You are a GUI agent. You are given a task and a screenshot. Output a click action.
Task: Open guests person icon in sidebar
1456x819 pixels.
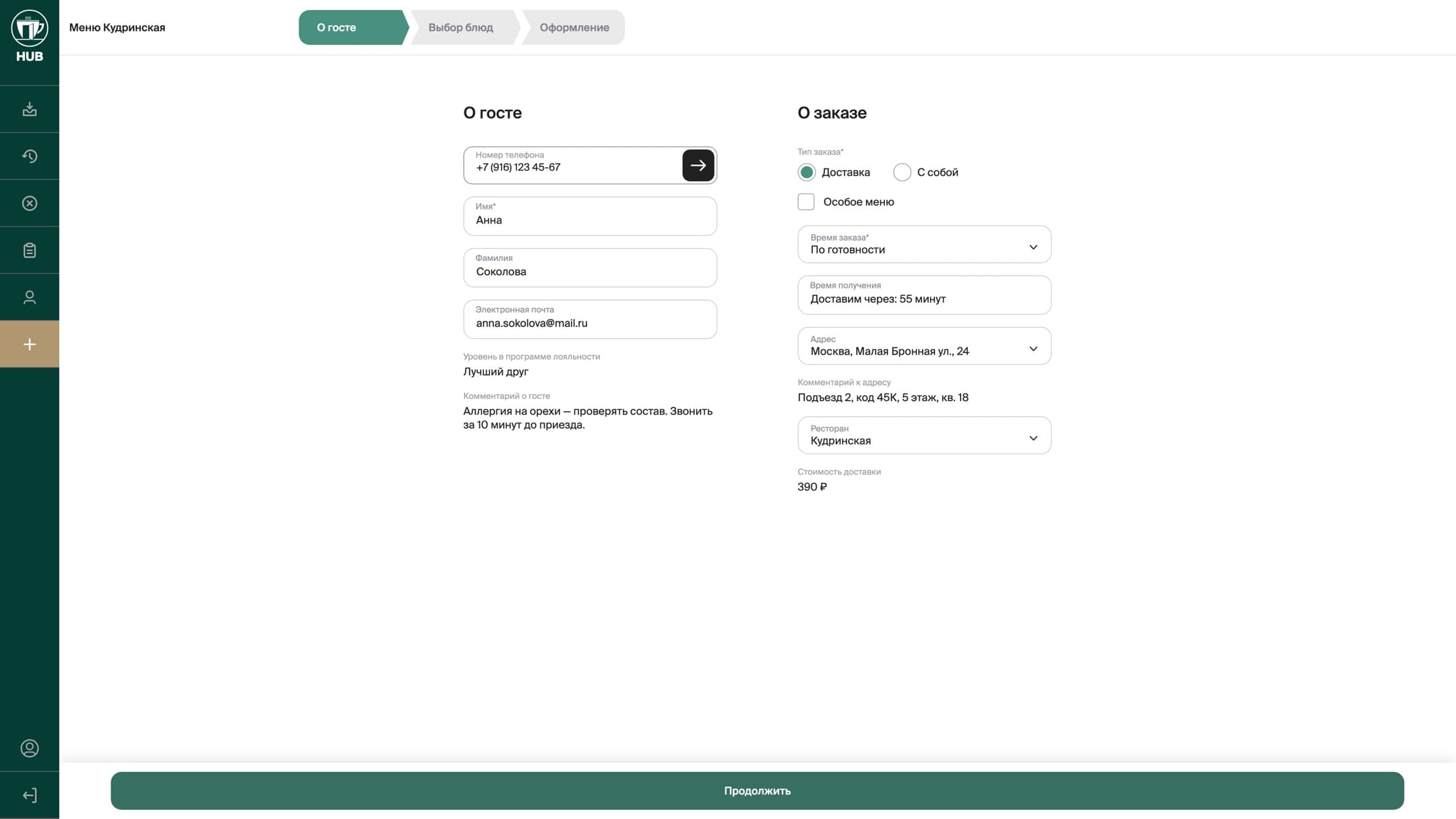pos(30,297)
